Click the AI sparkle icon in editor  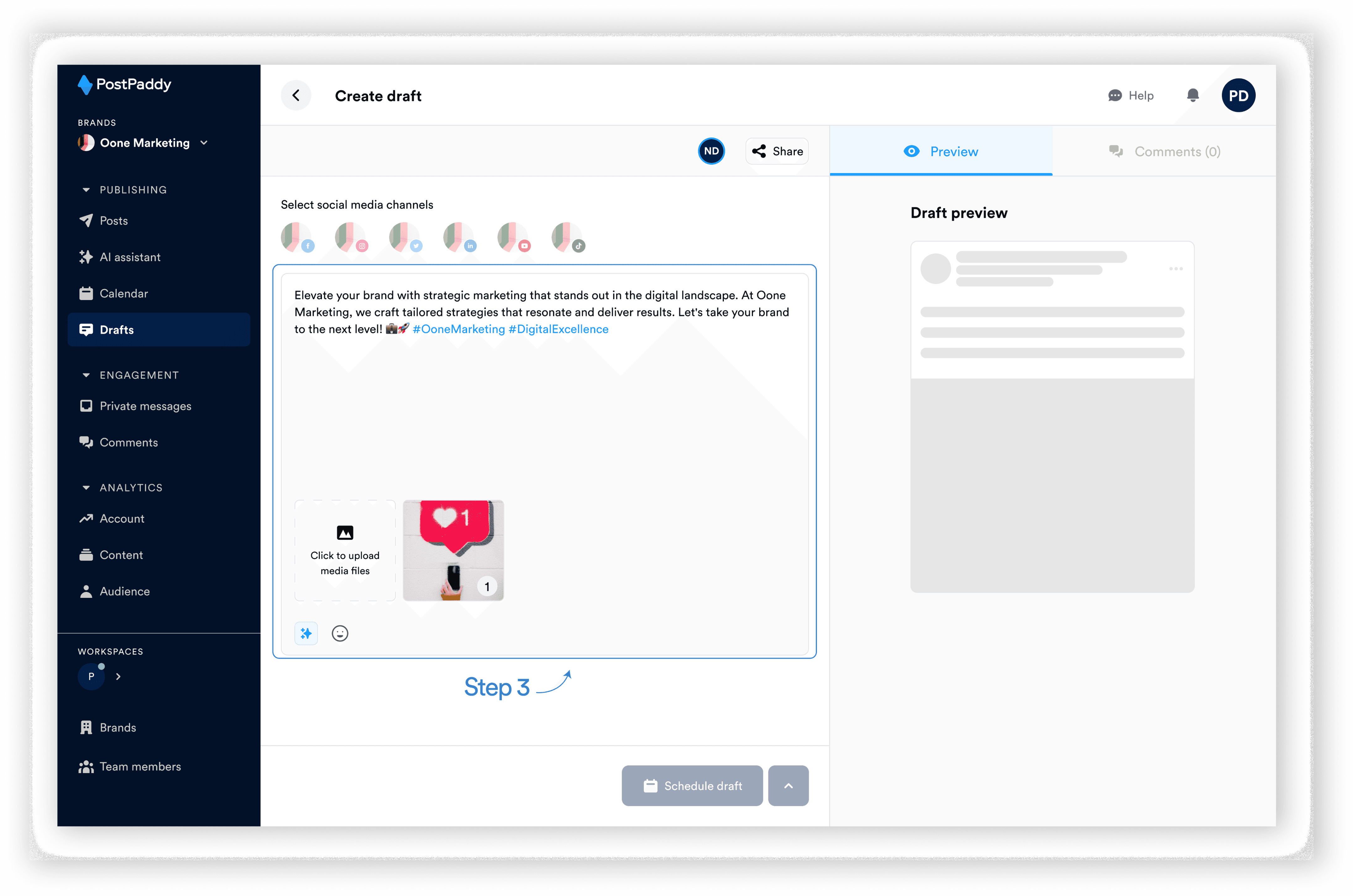coord(306,633)
